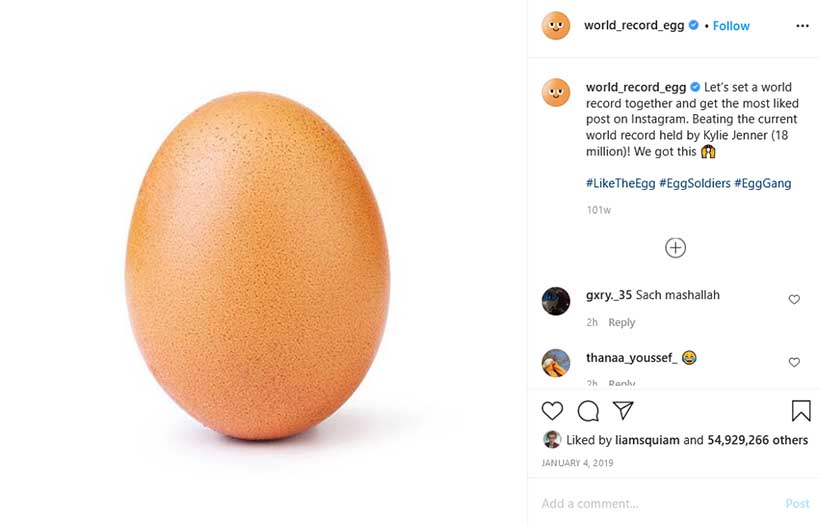Open thanaa_youssef_'s profile avatar
Image resolution: width=820 pixels, height=525 pixels.
click(x=556, y=362)
